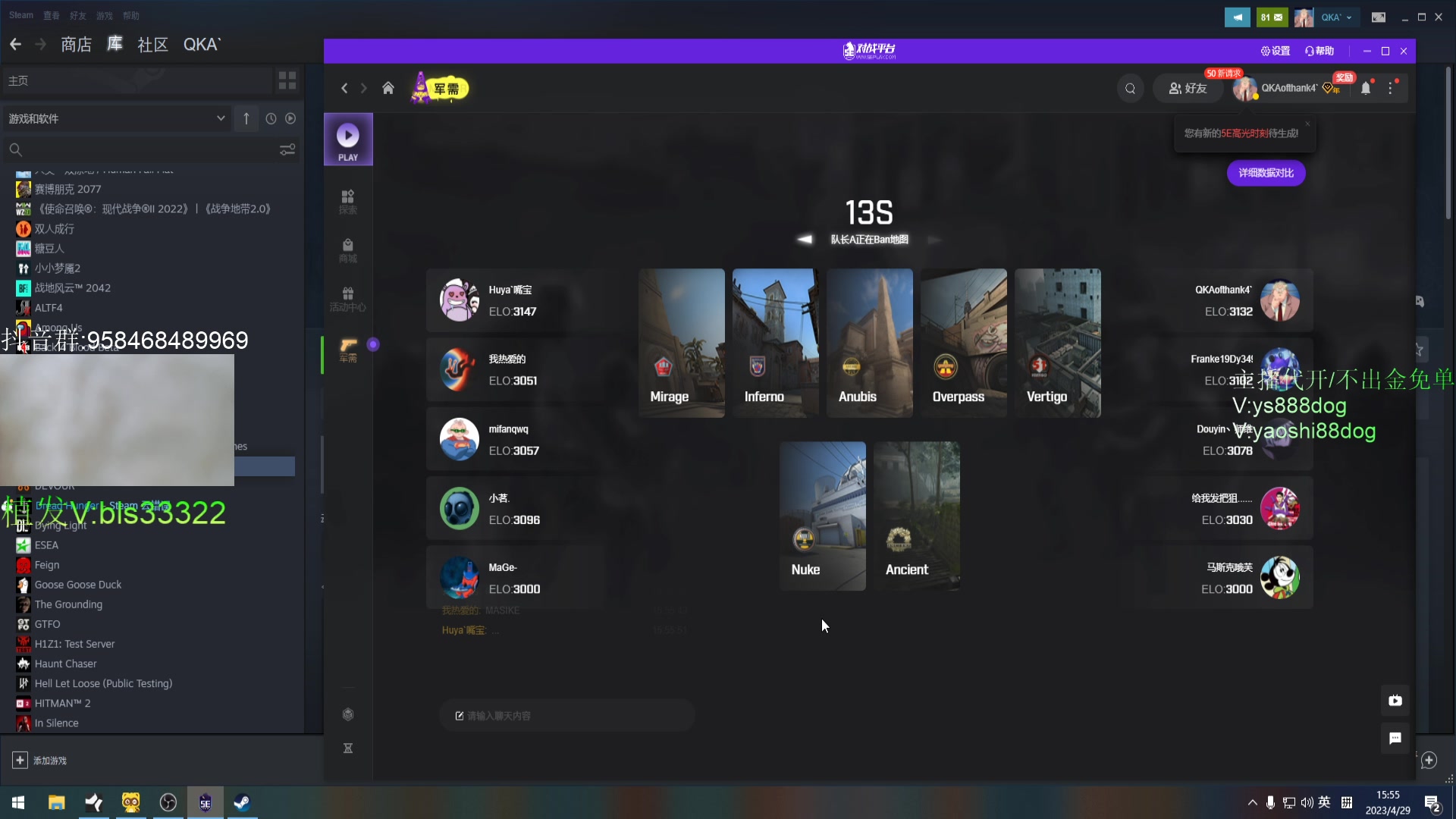Switch Steam library to grid view icon
Screen dimensions: 1456x819
pos(287,80)
